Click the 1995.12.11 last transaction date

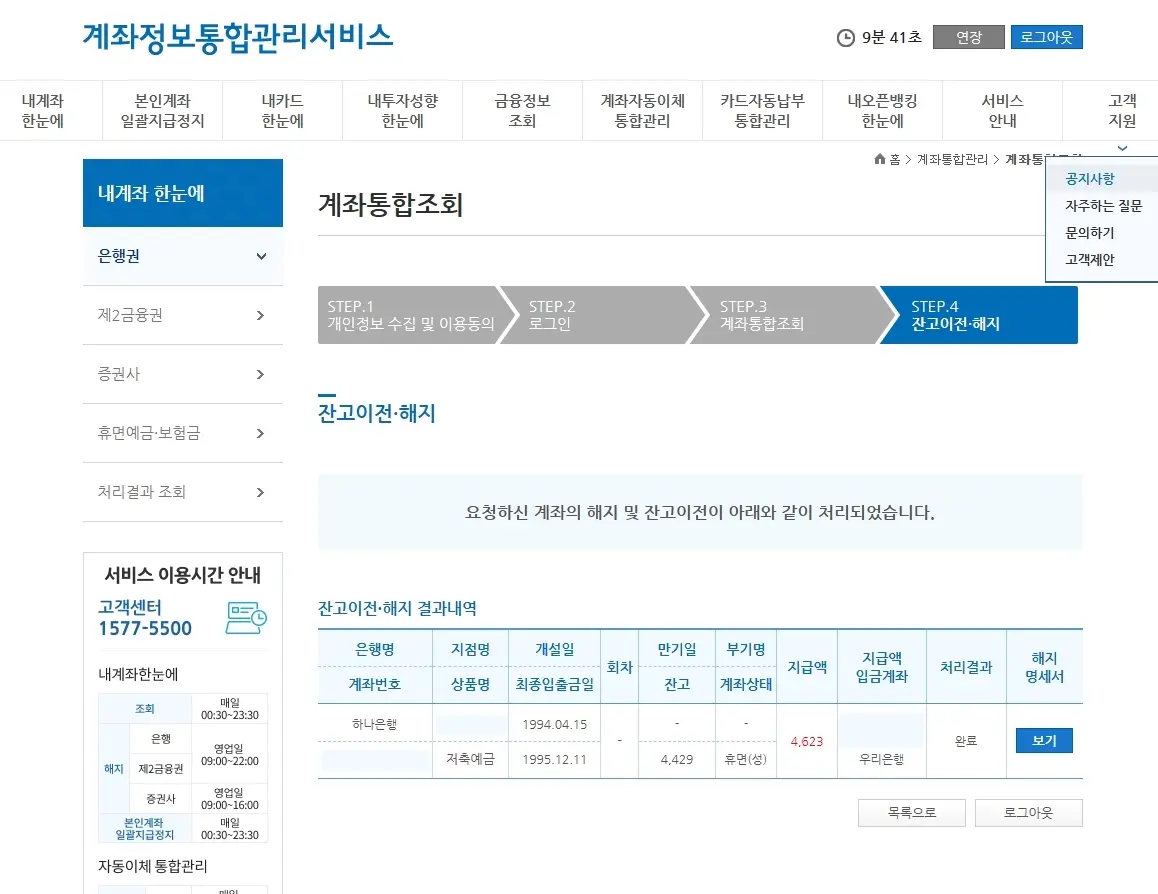pos(555,759)
